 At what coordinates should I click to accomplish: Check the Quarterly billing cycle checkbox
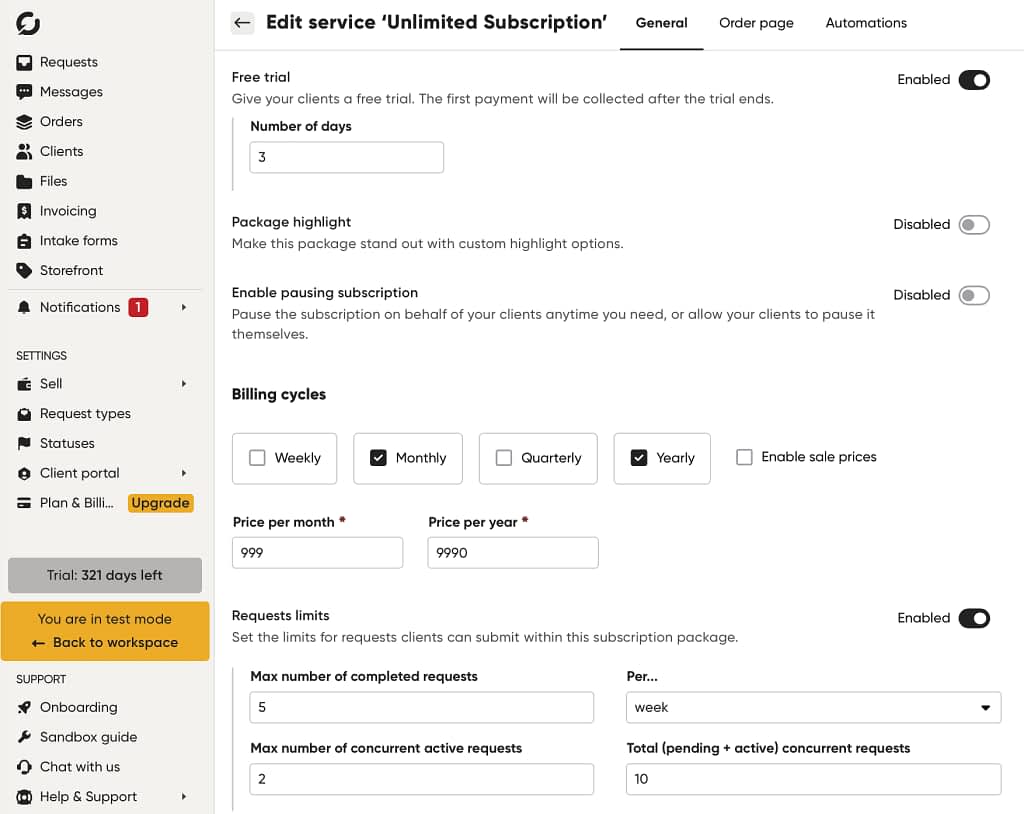[x=504, y=458]
